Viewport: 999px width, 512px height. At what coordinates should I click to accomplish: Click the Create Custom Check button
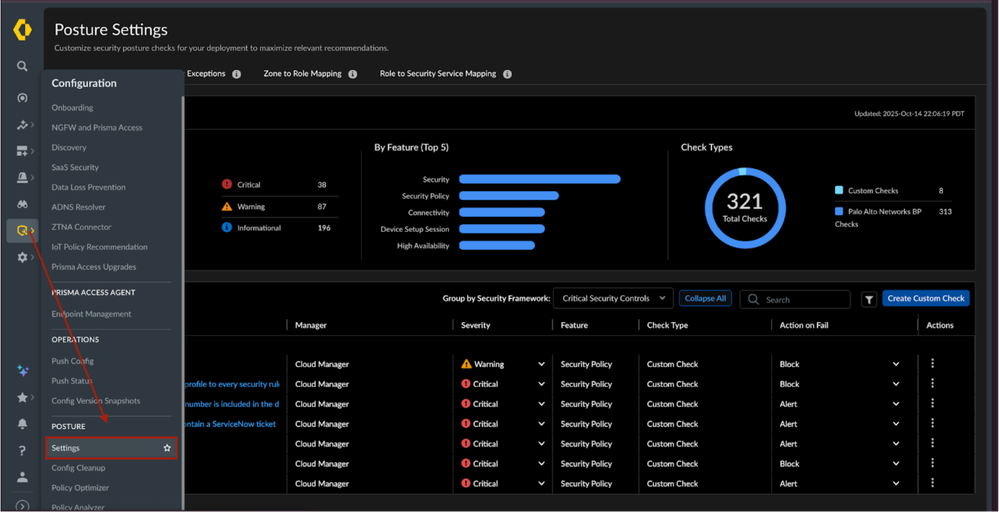pos(925,298)
